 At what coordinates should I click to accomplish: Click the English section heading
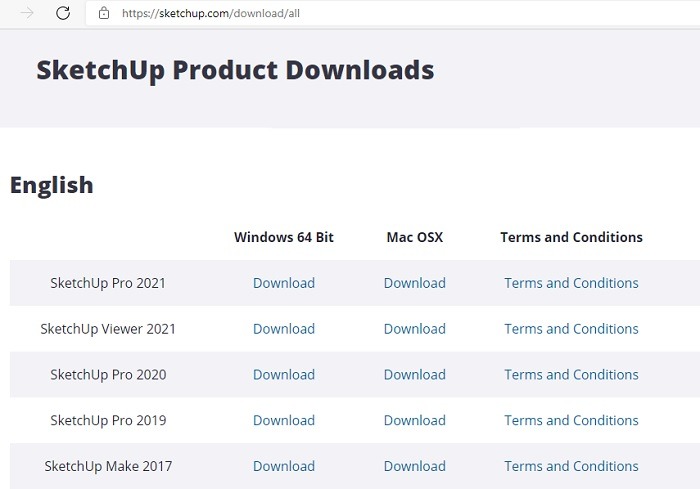(52, 186)
